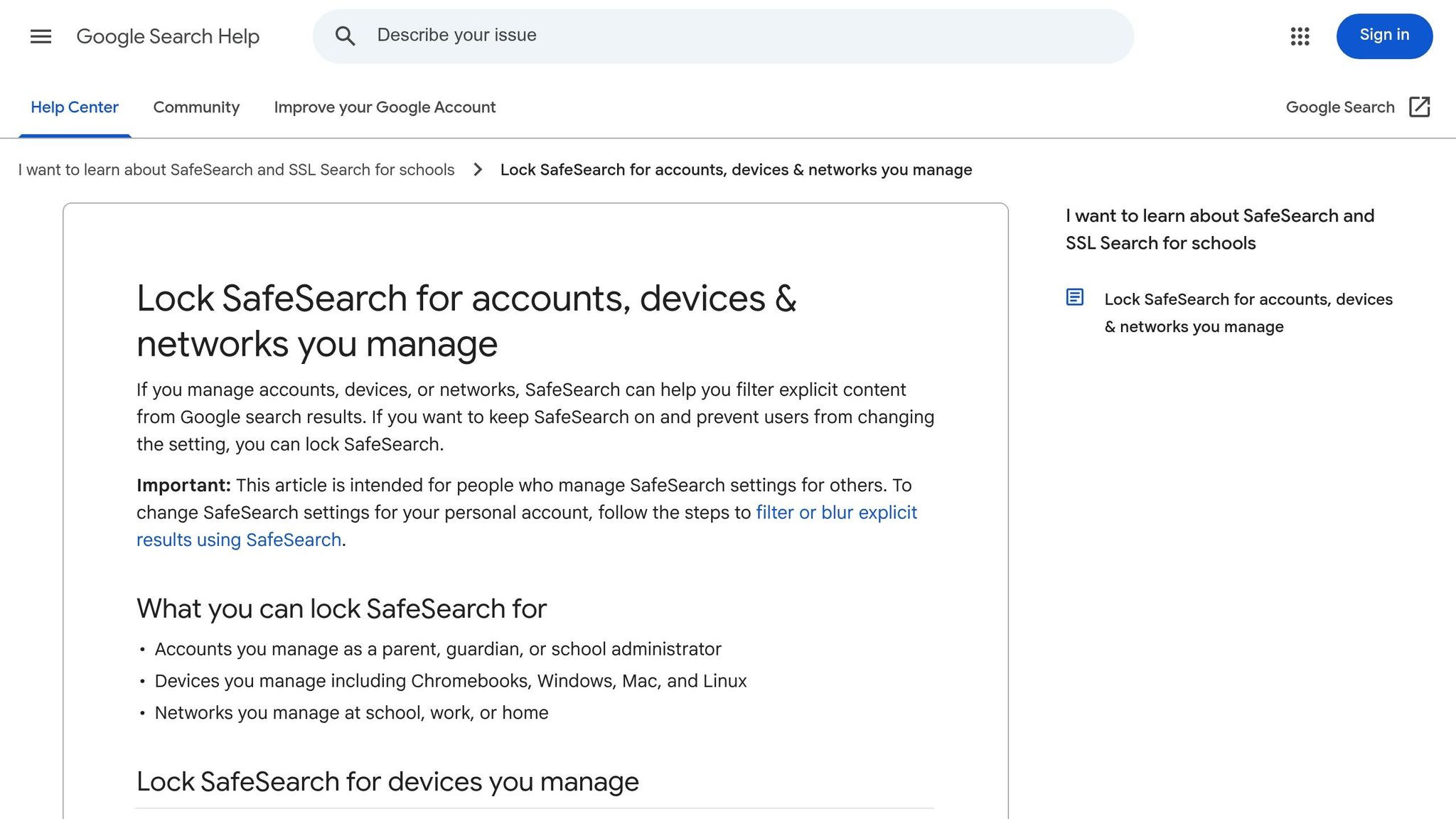
Task: Open sidebar Lock SafeSearch article link
Action: [x=1248, y=313]
